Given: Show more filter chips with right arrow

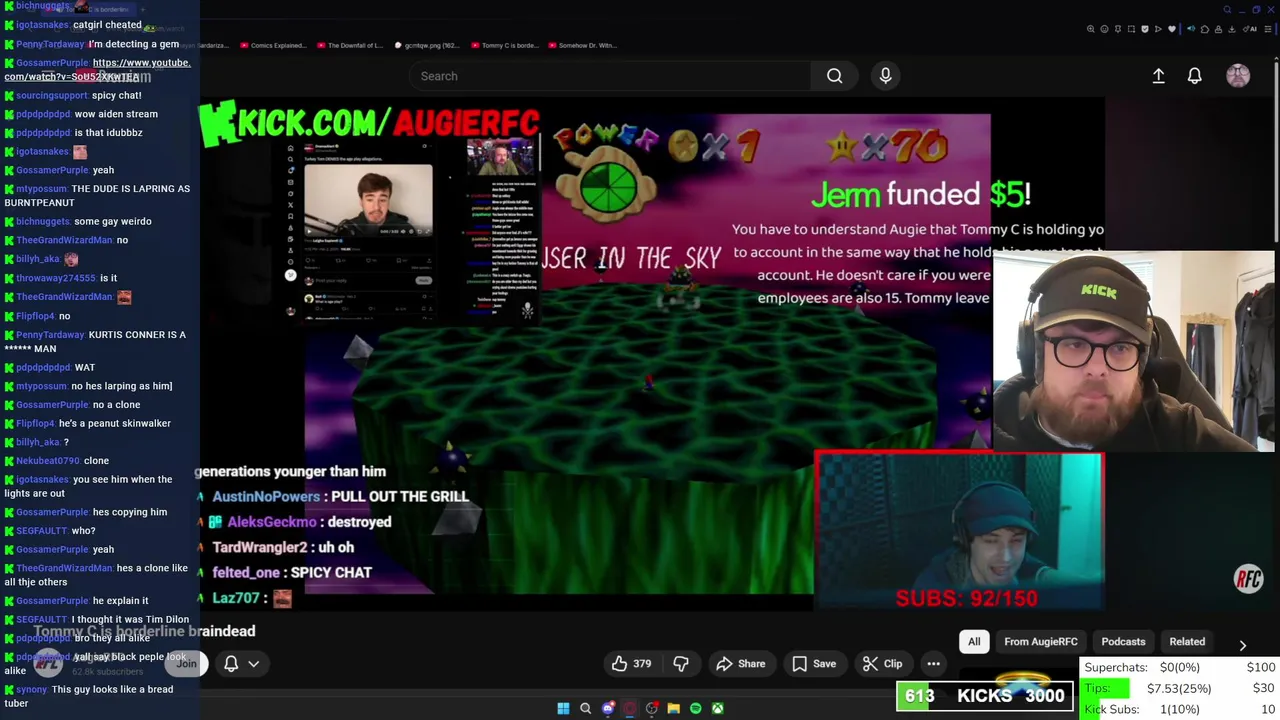Looking at the screenshot, I should click(1242, 645).
